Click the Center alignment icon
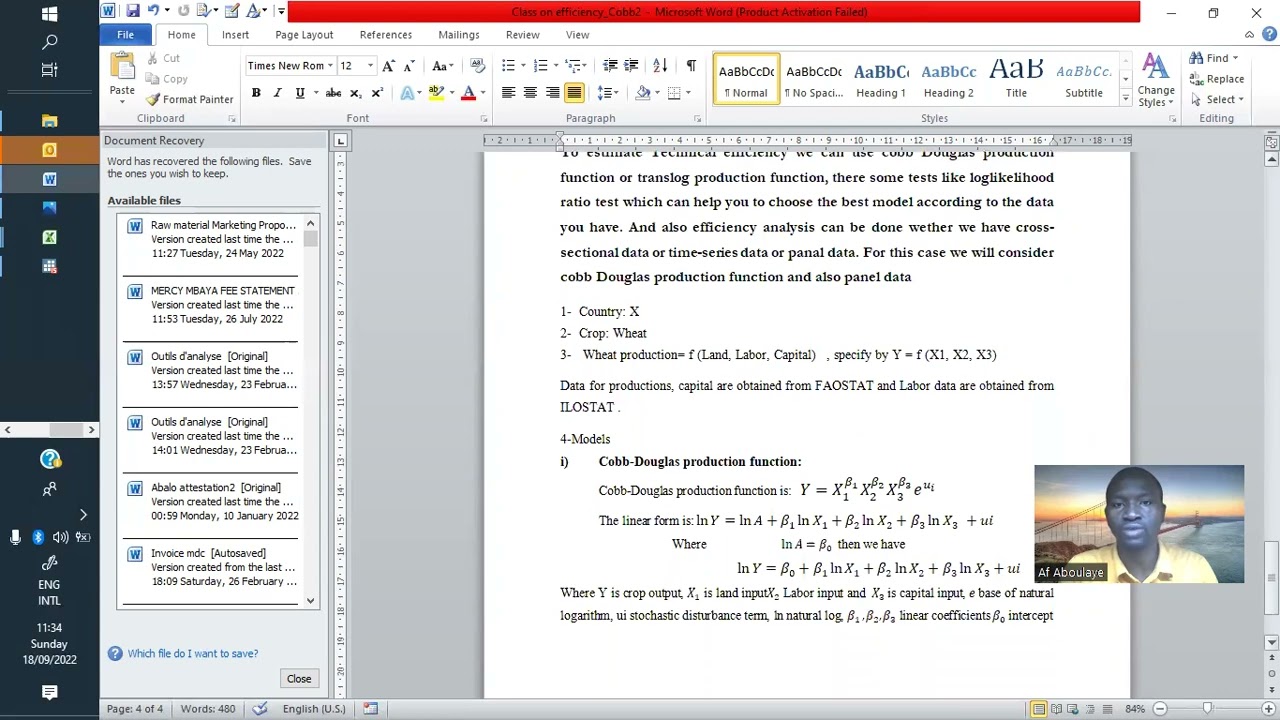The image size is (1280, 720). point(530,93)
